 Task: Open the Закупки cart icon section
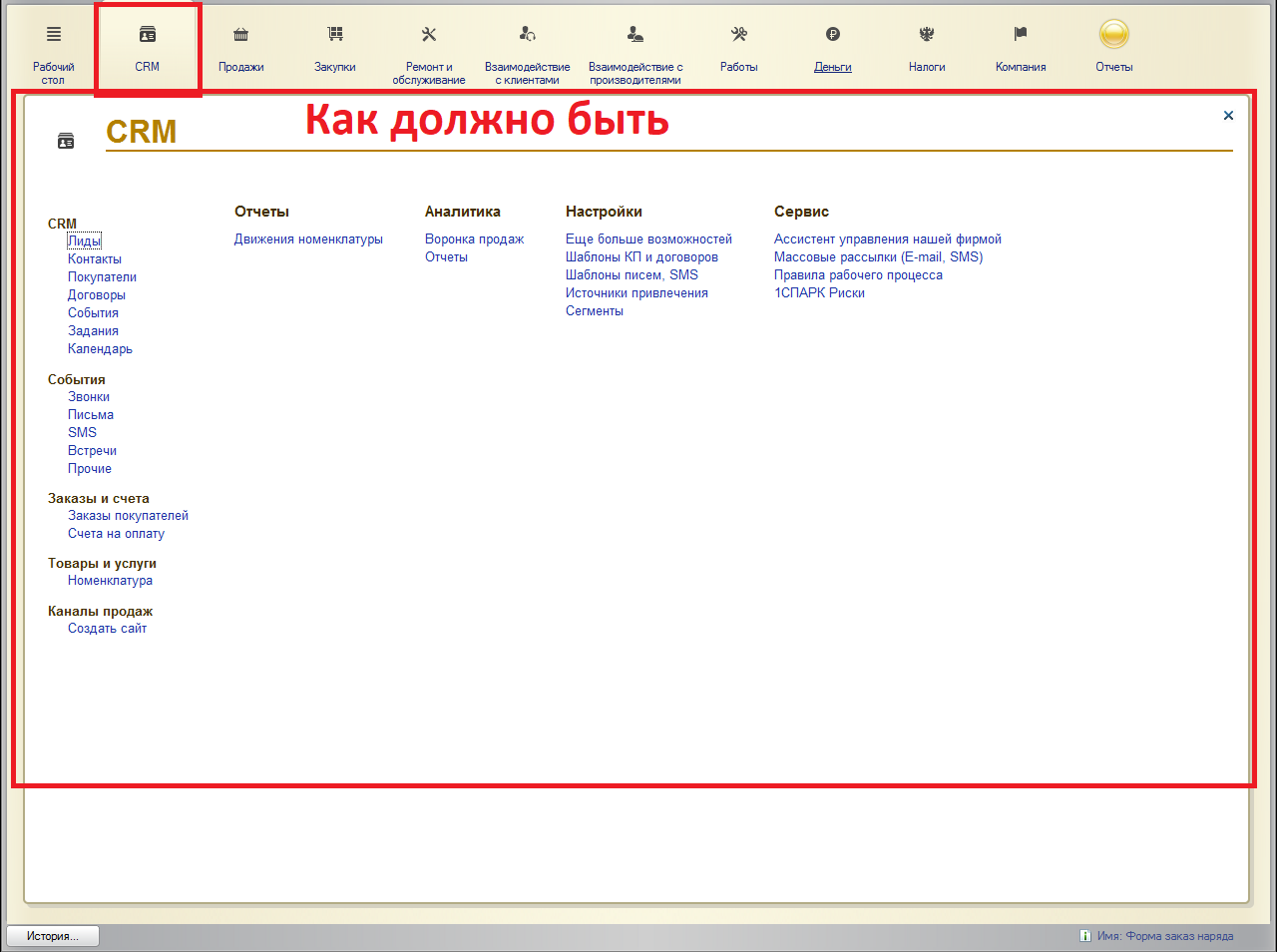335,35
